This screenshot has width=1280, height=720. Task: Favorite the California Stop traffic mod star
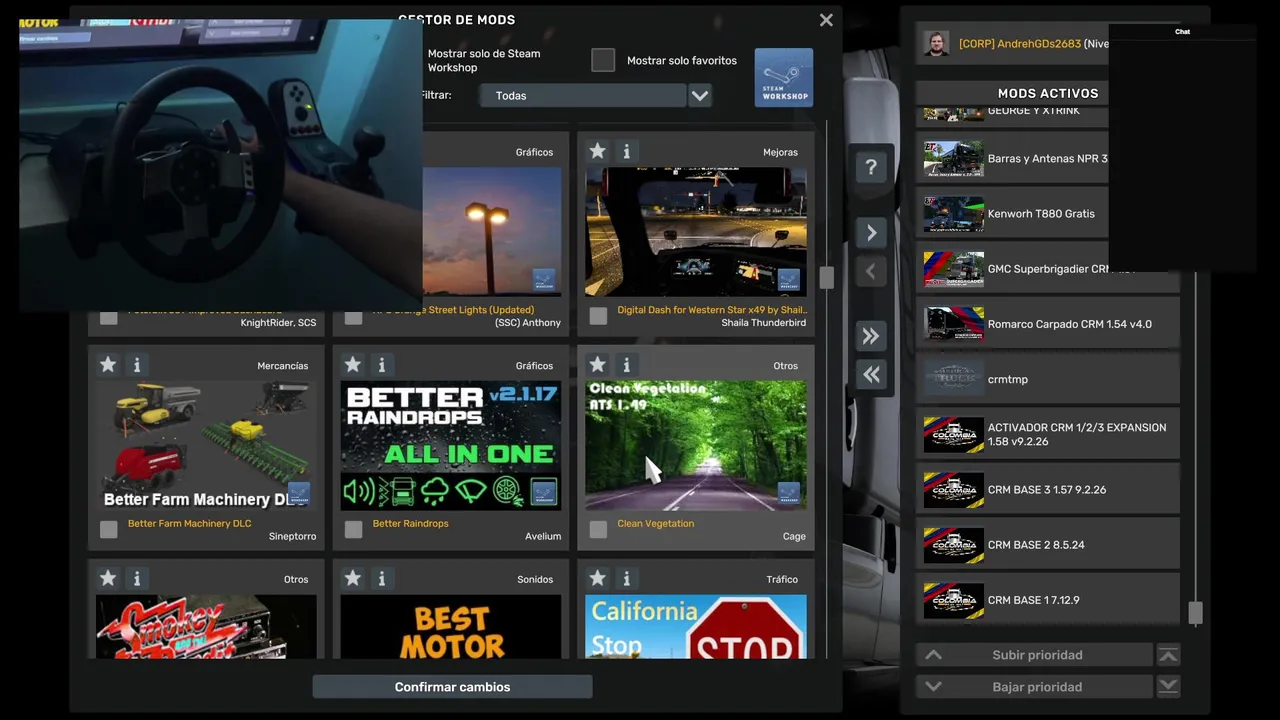coord(597,578)
